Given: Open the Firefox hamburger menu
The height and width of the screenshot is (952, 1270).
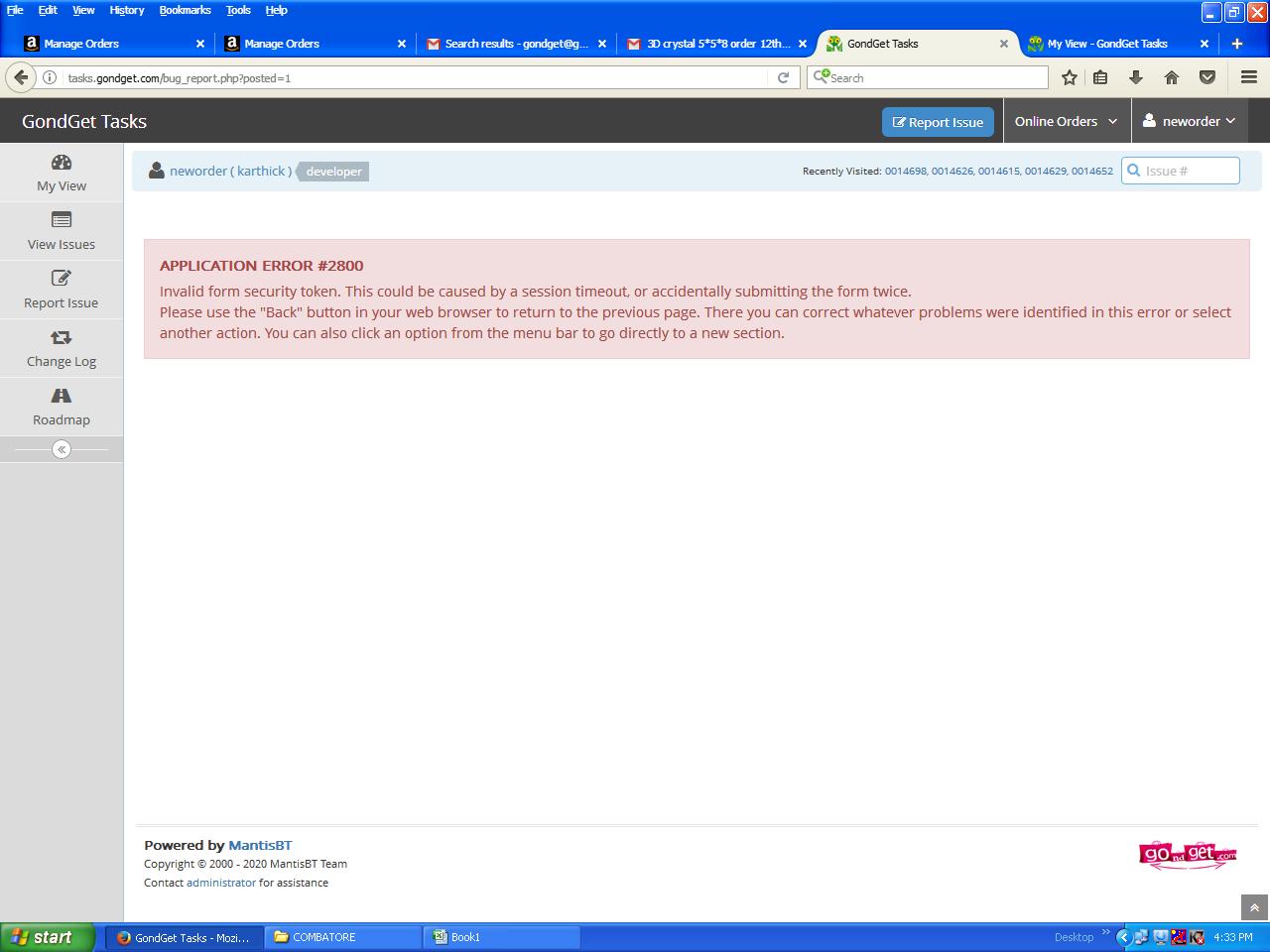Looking at the screenshot, I should coord(1249,77).
